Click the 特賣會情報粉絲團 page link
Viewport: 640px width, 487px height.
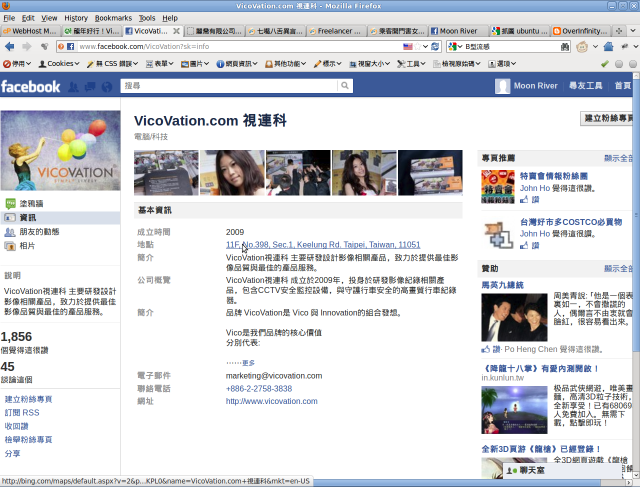(x=553, y=176)
